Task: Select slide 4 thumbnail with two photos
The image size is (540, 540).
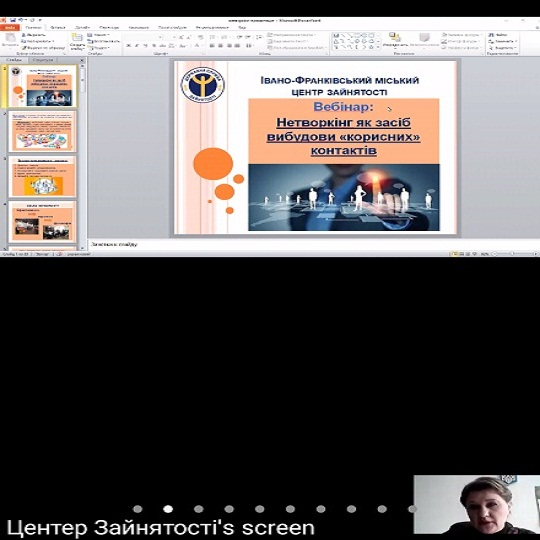Action: 42,222
